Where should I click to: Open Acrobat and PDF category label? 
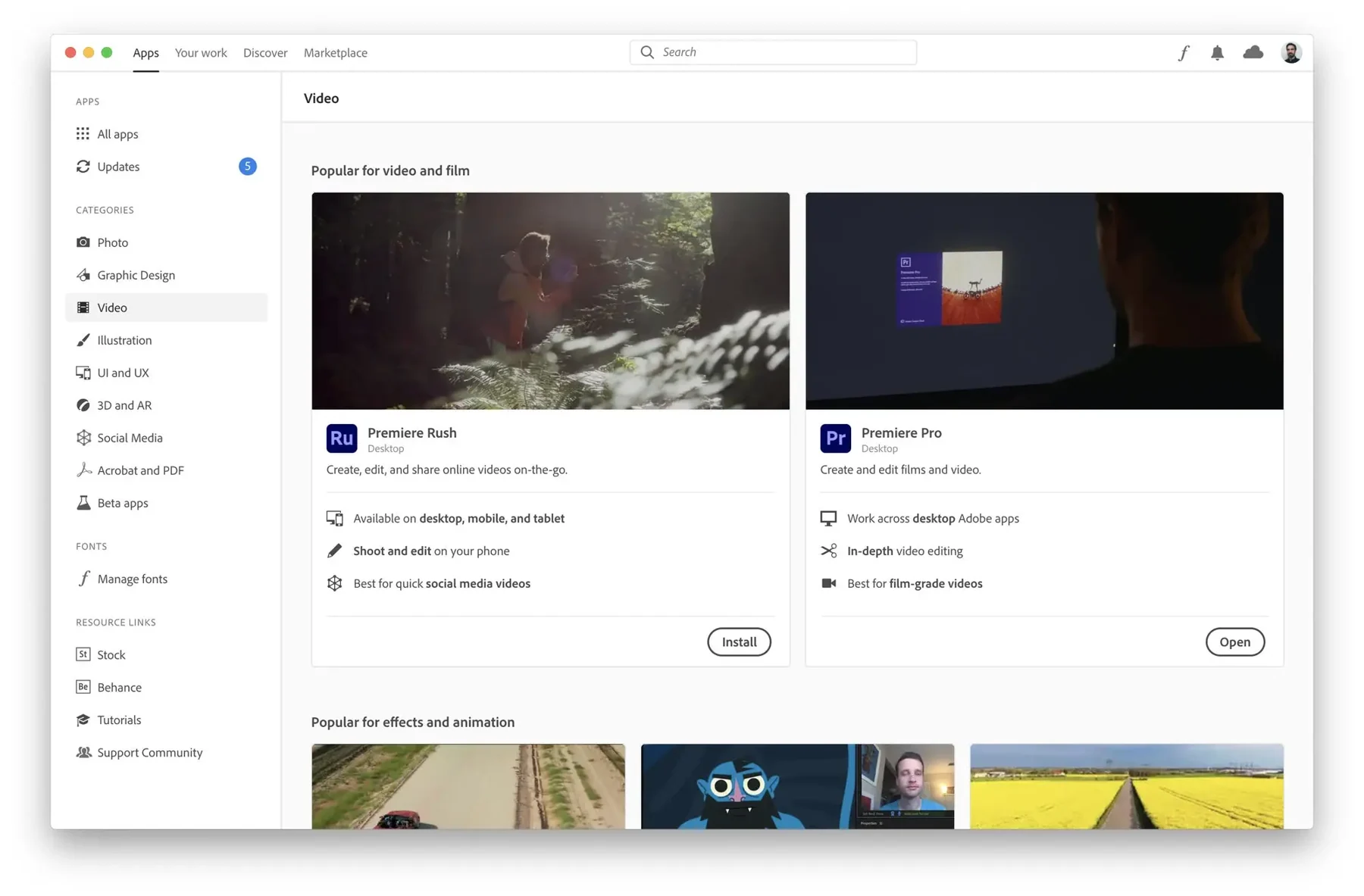tap(140, 470)
